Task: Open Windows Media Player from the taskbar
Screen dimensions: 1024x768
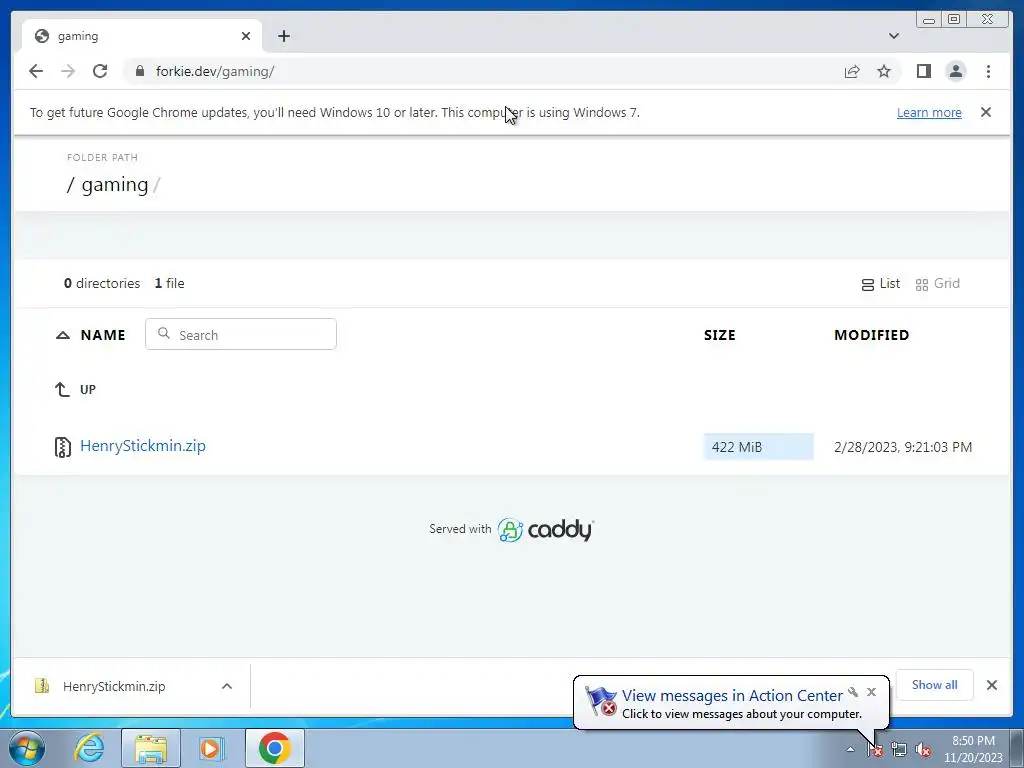Action: pyautogui.click(x=212, y=748)
